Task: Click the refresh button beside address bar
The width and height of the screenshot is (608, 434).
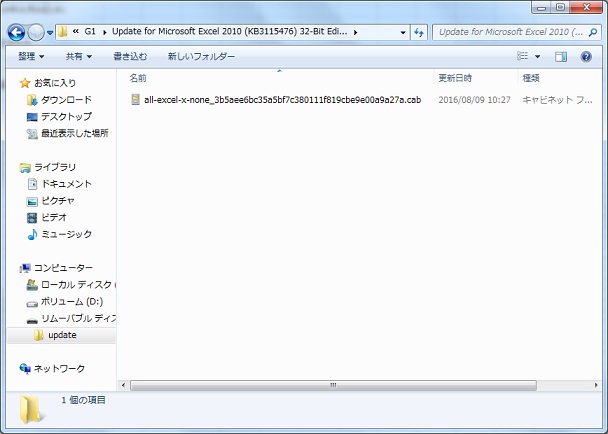Action: click(x=419, y=33)
